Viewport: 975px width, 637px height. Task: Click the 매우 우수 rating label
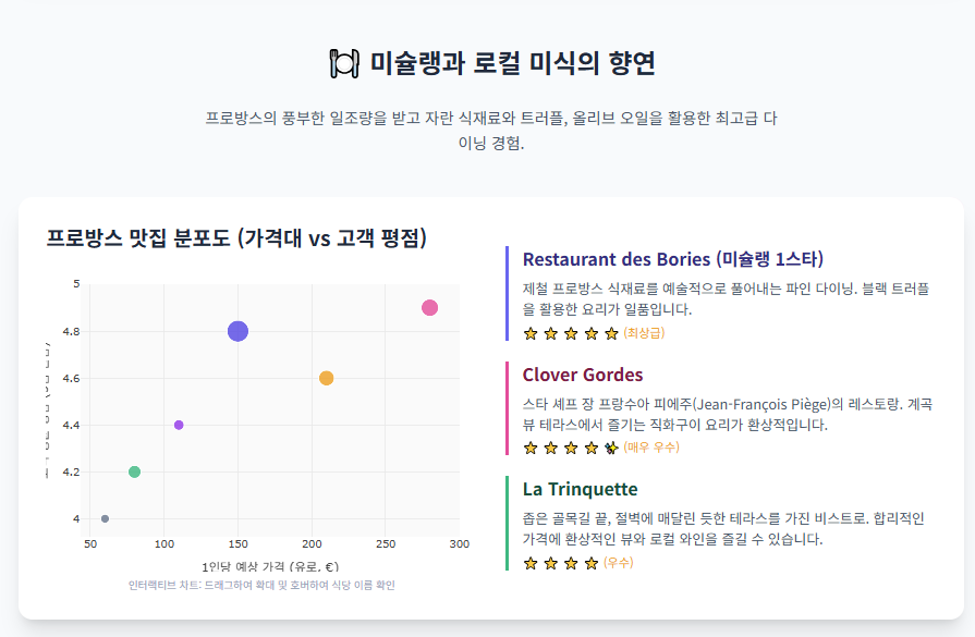pos(652,447)
